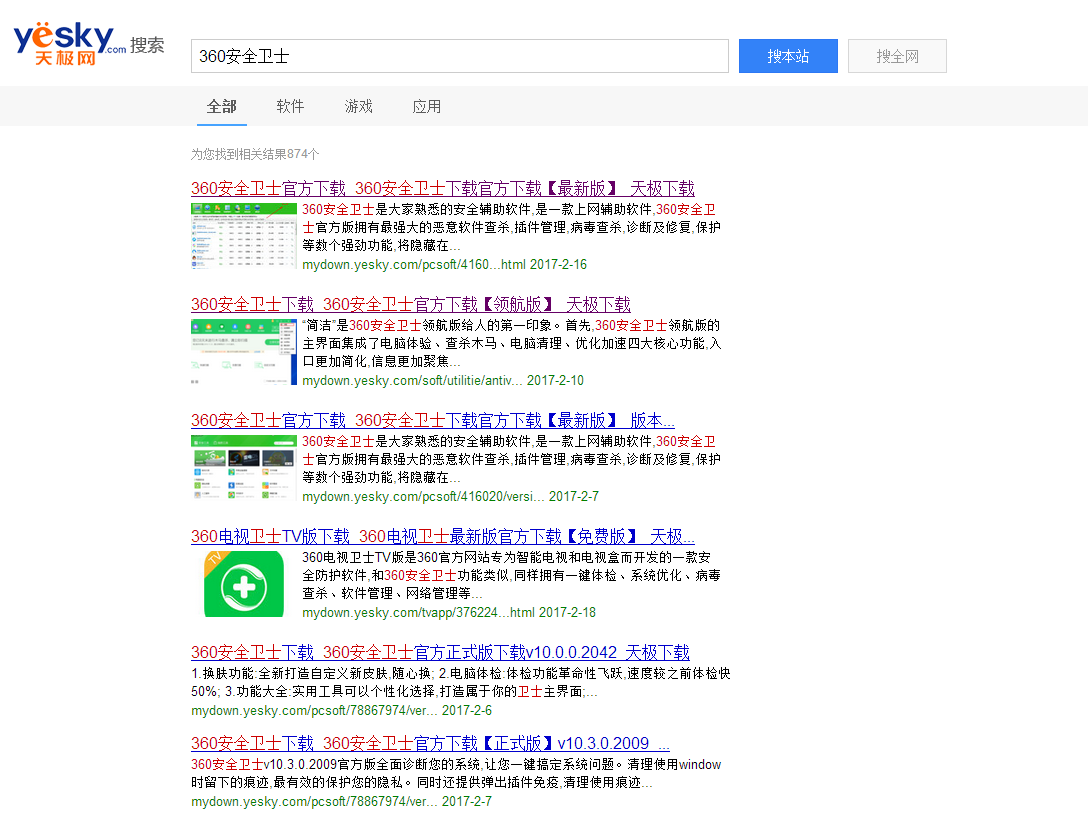This screenshot has width=1088, height=814.
Task: Switch to the 游戏 tab
Action: (358, 107)
